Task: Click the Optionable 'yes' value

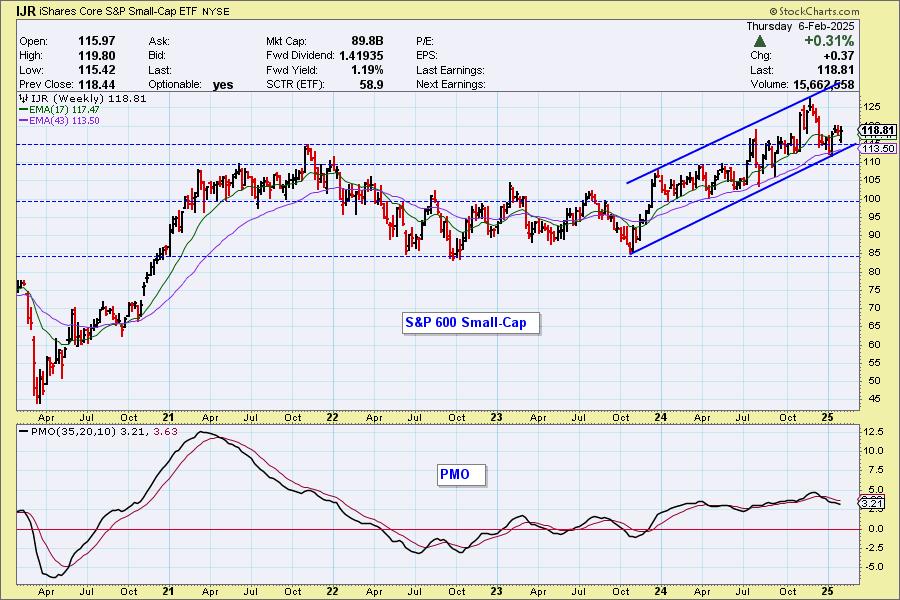Action: click(223, 85)
